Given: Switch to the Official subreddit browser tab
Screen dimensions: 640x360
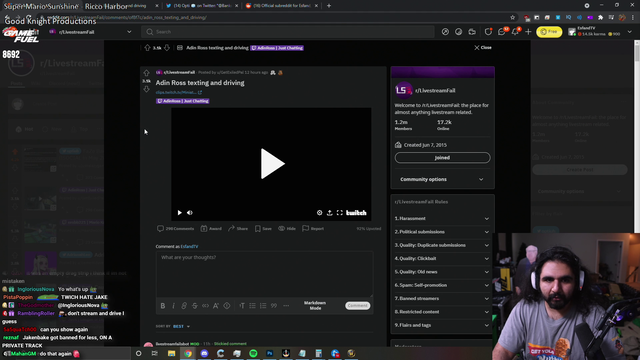Looking at the screenshot, I should tap(282, 6).
